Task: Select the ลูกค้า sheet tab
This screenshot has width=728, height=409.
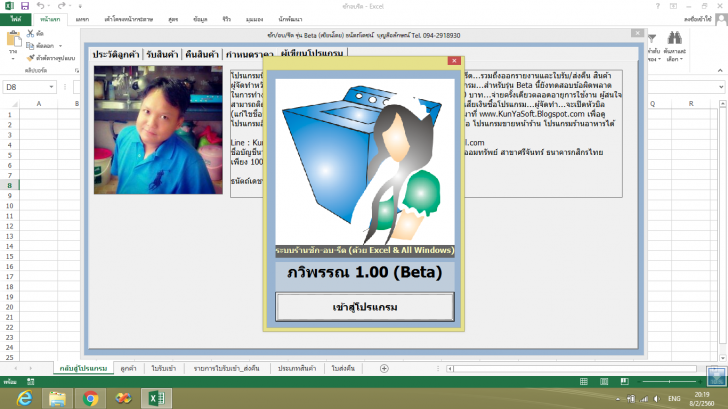Action: pyautogui.click(x=128, y=368)
